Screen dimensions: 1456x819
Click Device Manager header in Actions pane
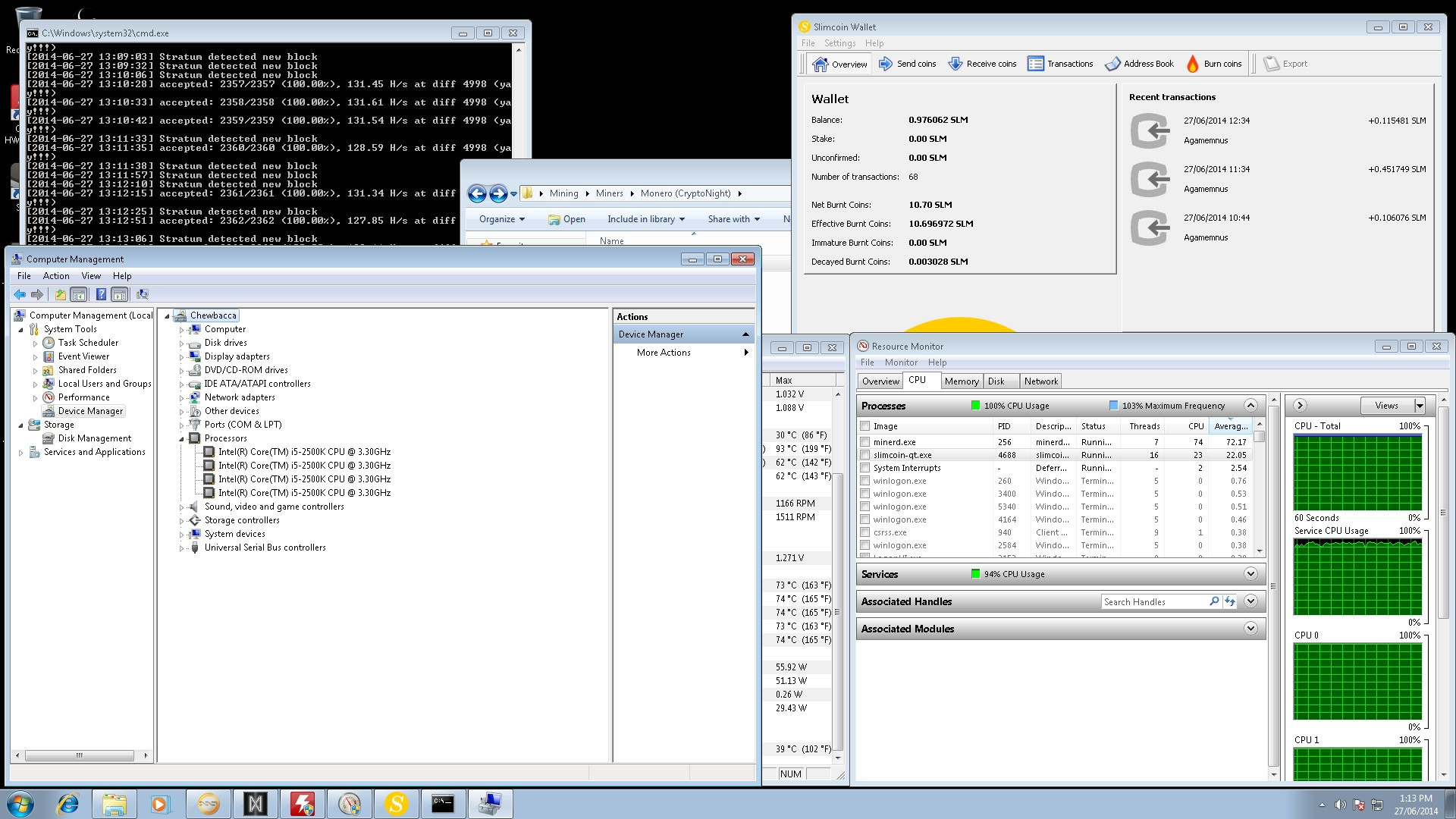[x=683, y=334]
